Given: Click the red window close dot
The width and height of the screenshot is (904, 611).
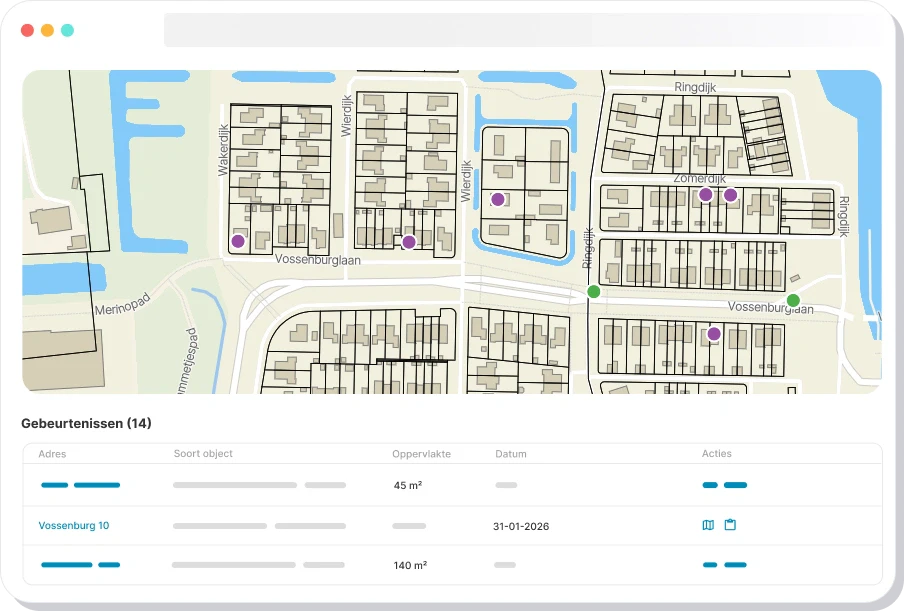Looking at the screenshot, I should 27,30.
